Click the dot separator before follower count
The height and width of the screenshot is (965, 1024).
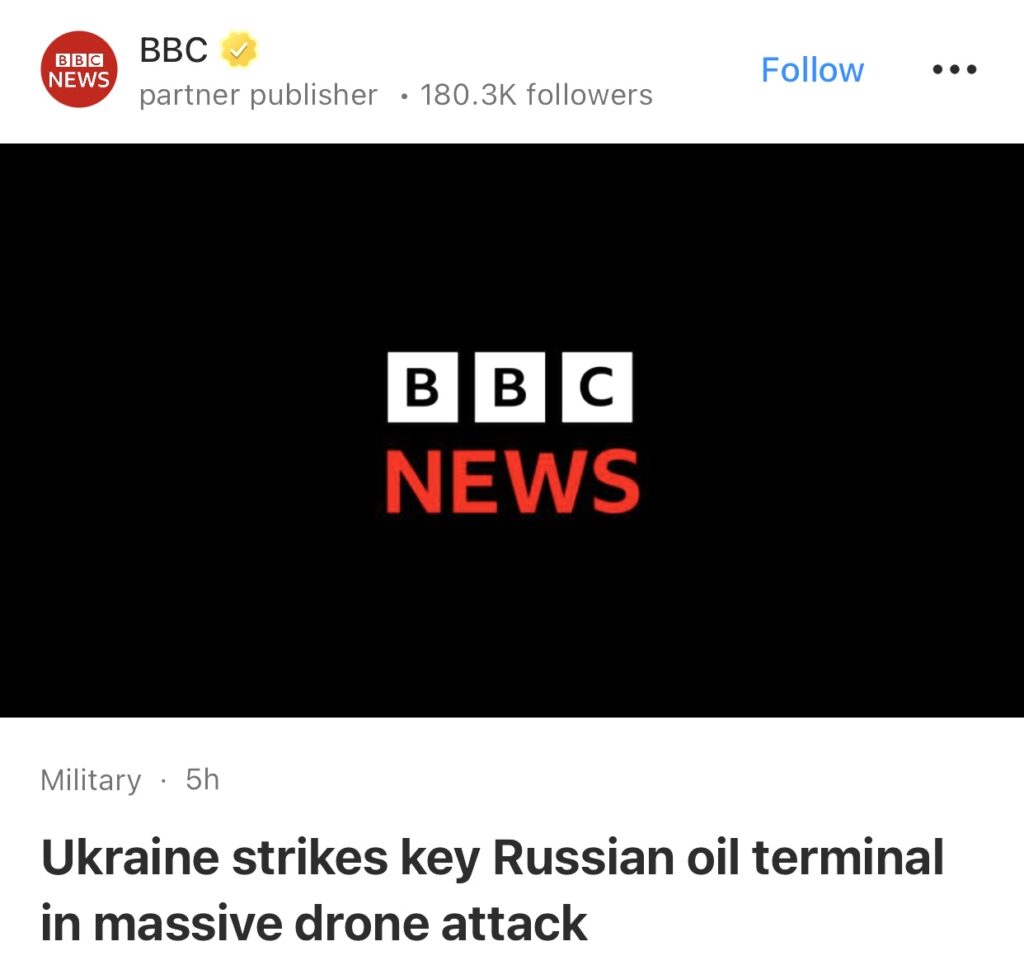click(x=403, y=96)
